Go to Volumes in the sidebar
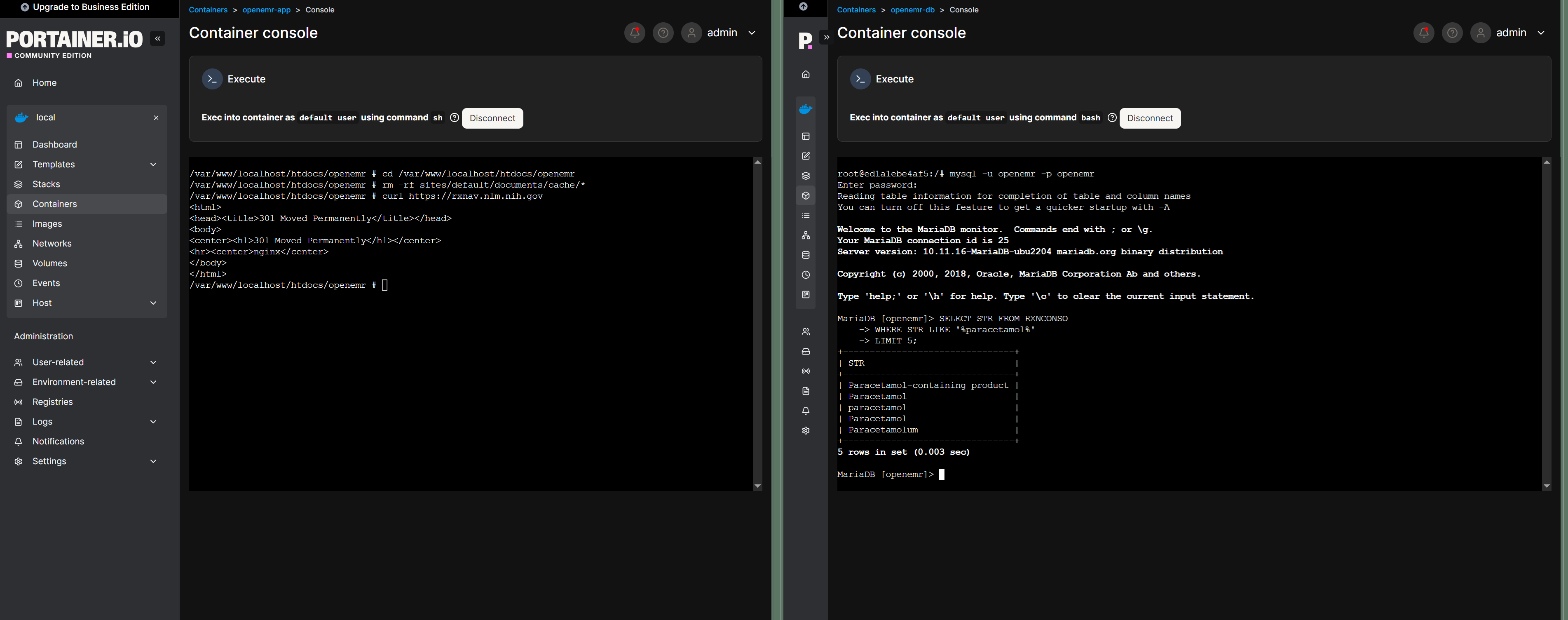The width and height of the screenshot is (1568, 620). point(49,263)
